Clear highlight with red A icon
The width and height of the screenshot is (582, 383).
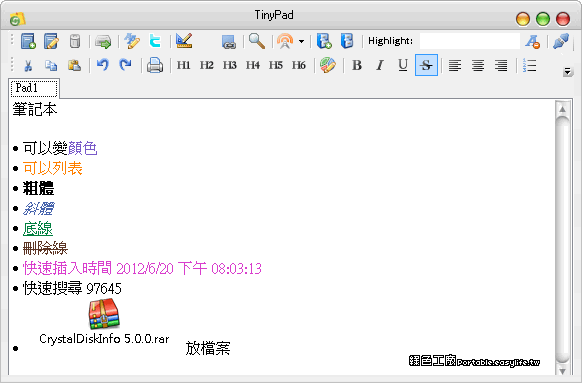532,41
